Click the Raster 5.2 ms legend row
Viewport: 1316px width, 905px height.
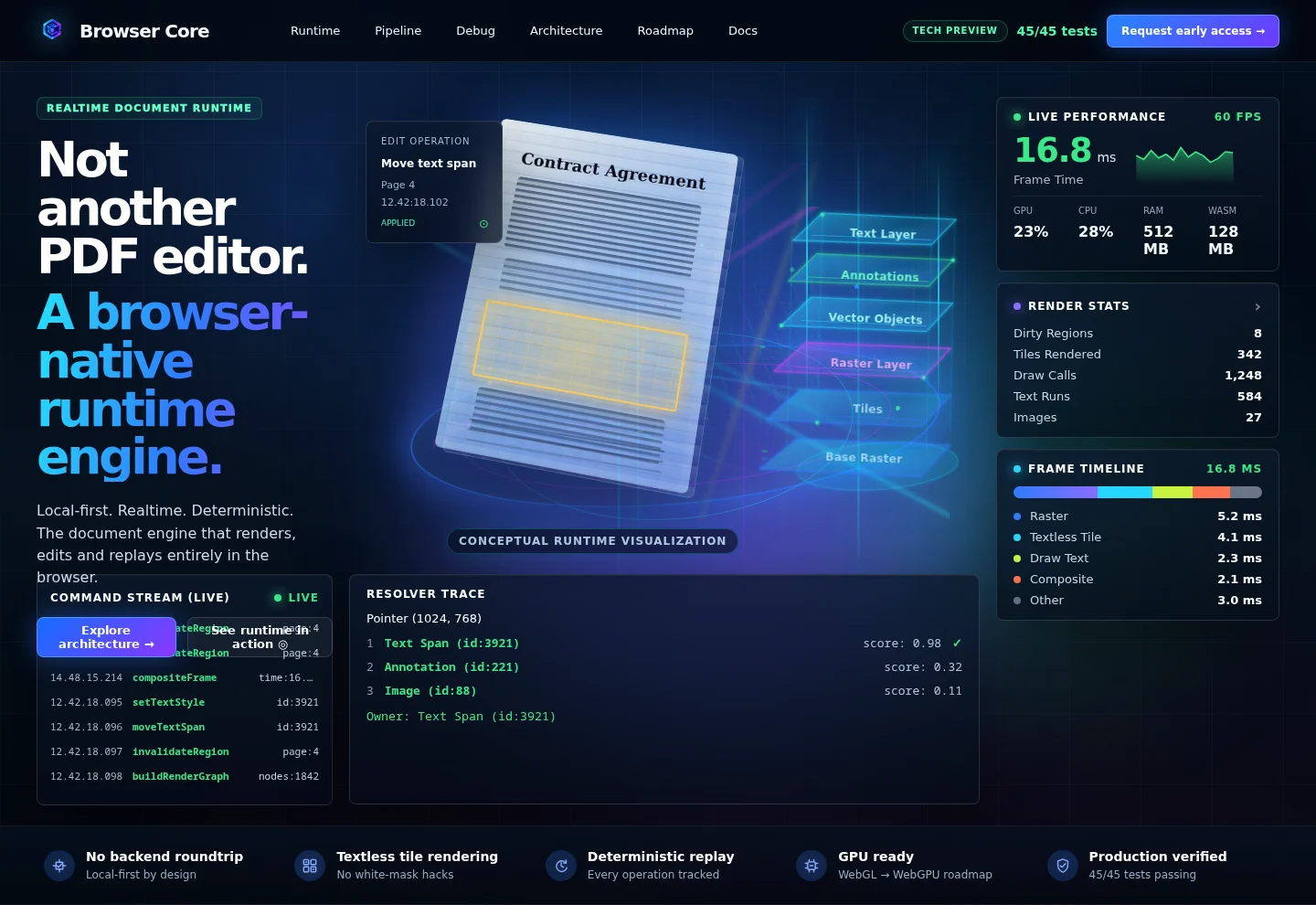(x=1138, y=516)
